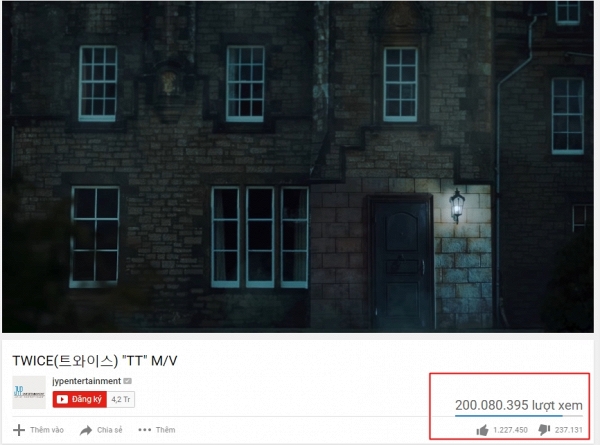Subscribe with the red Đăng ký button
The image size is (600, 445).
[x=80, y=399]
